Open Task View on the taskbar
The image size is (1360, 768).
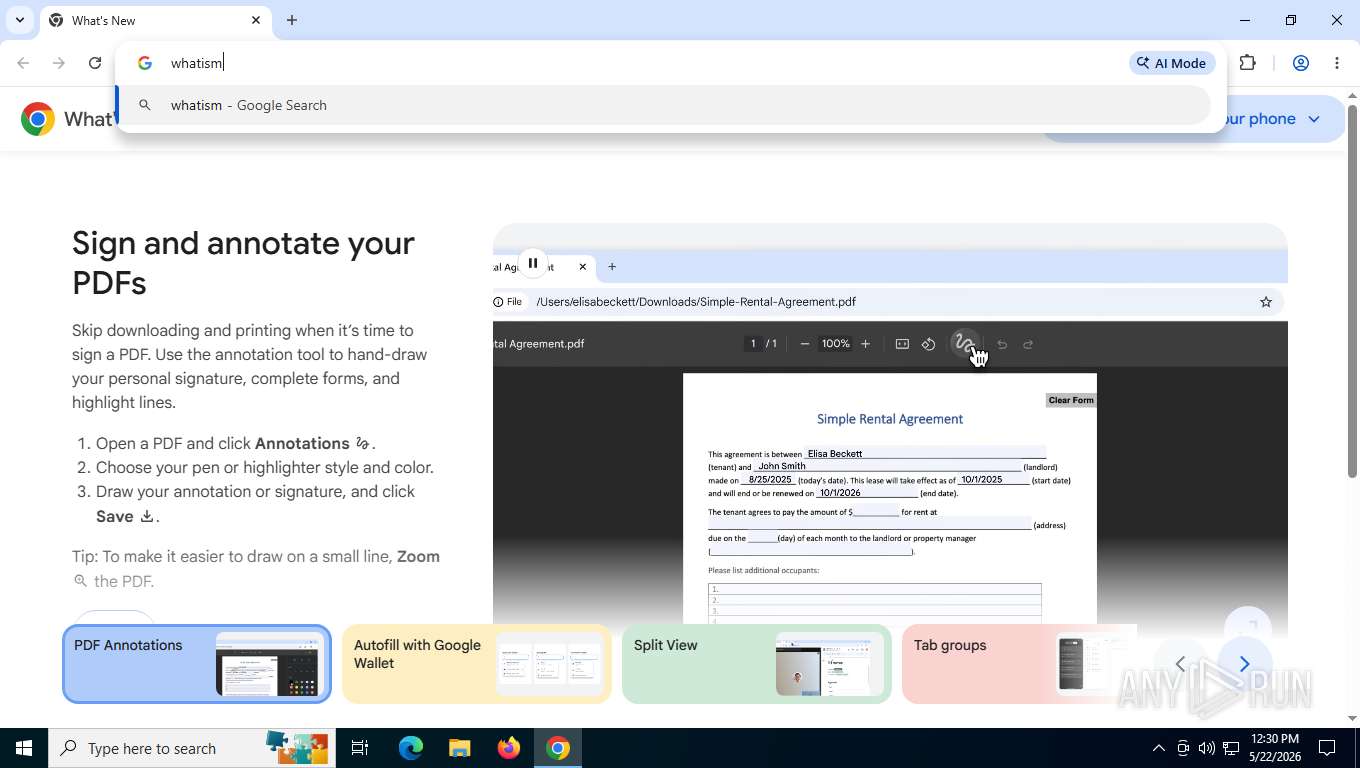360,748
